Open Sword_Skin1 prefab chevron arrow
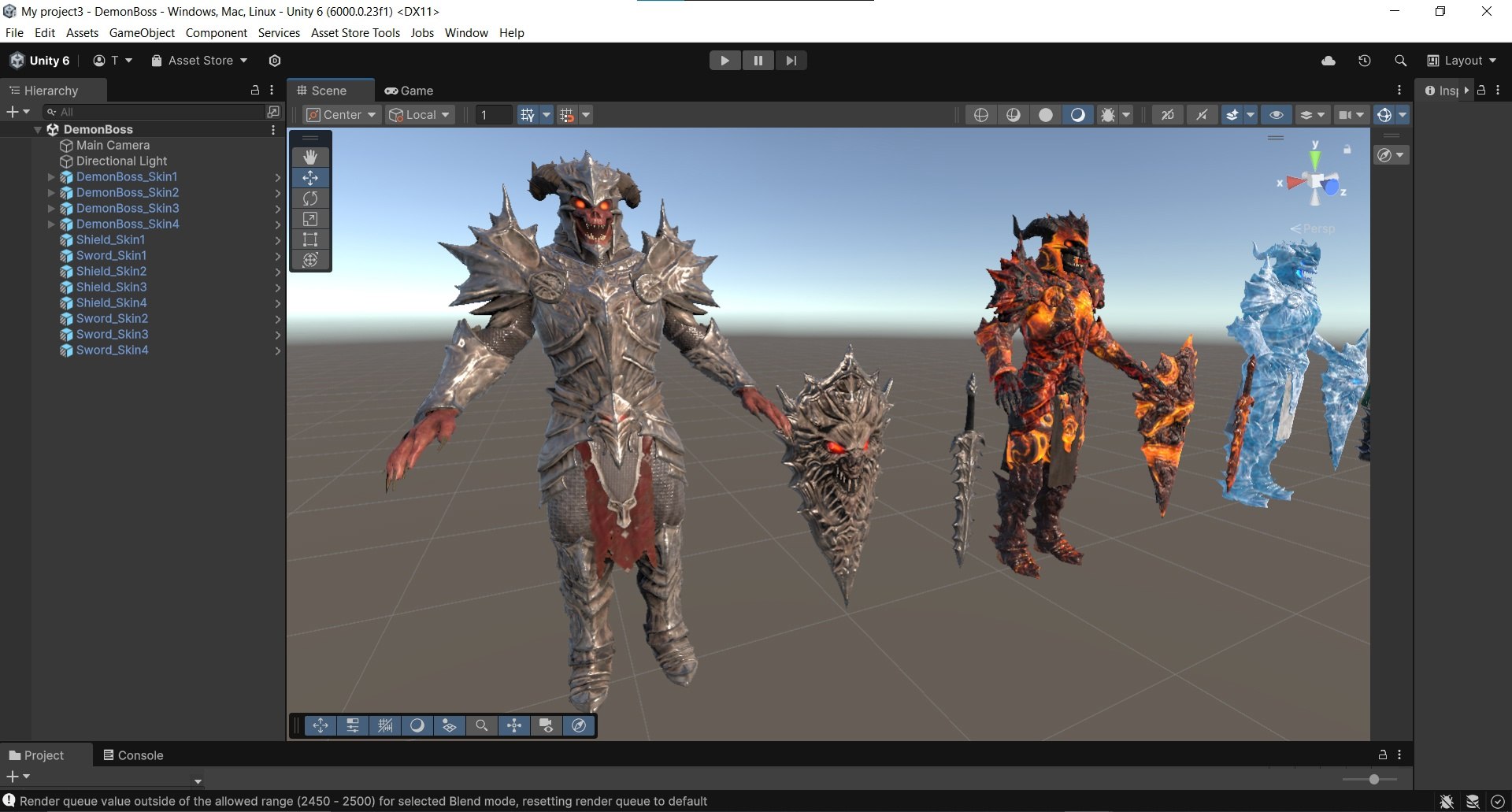 coord(278,256)
